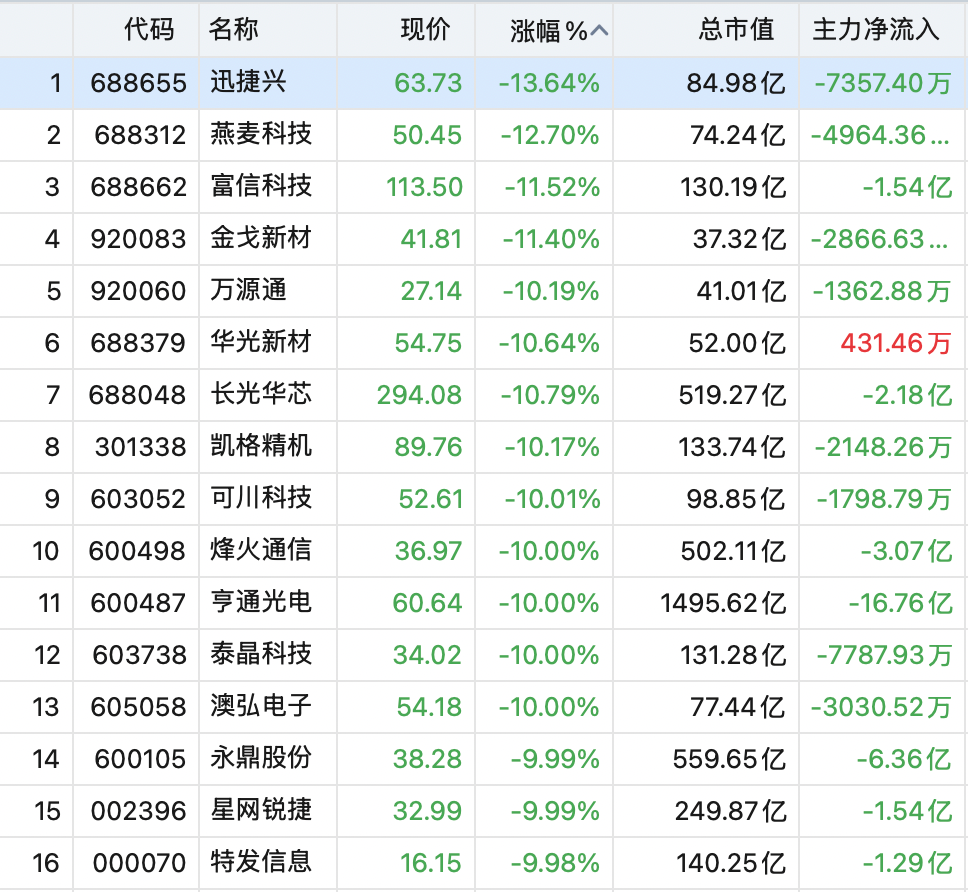
Task: Sort by the 名称 column header
Action: pos(233,29)
